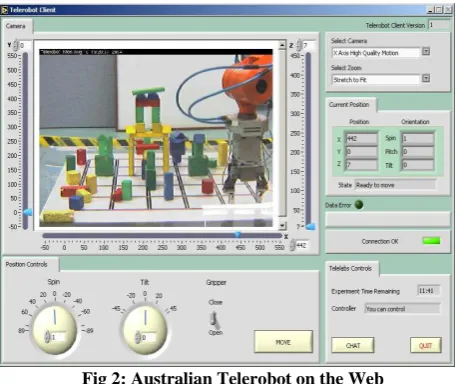The image size is (457, 384).
Task: Click the Gripper Open label
Action: point(215,332)
